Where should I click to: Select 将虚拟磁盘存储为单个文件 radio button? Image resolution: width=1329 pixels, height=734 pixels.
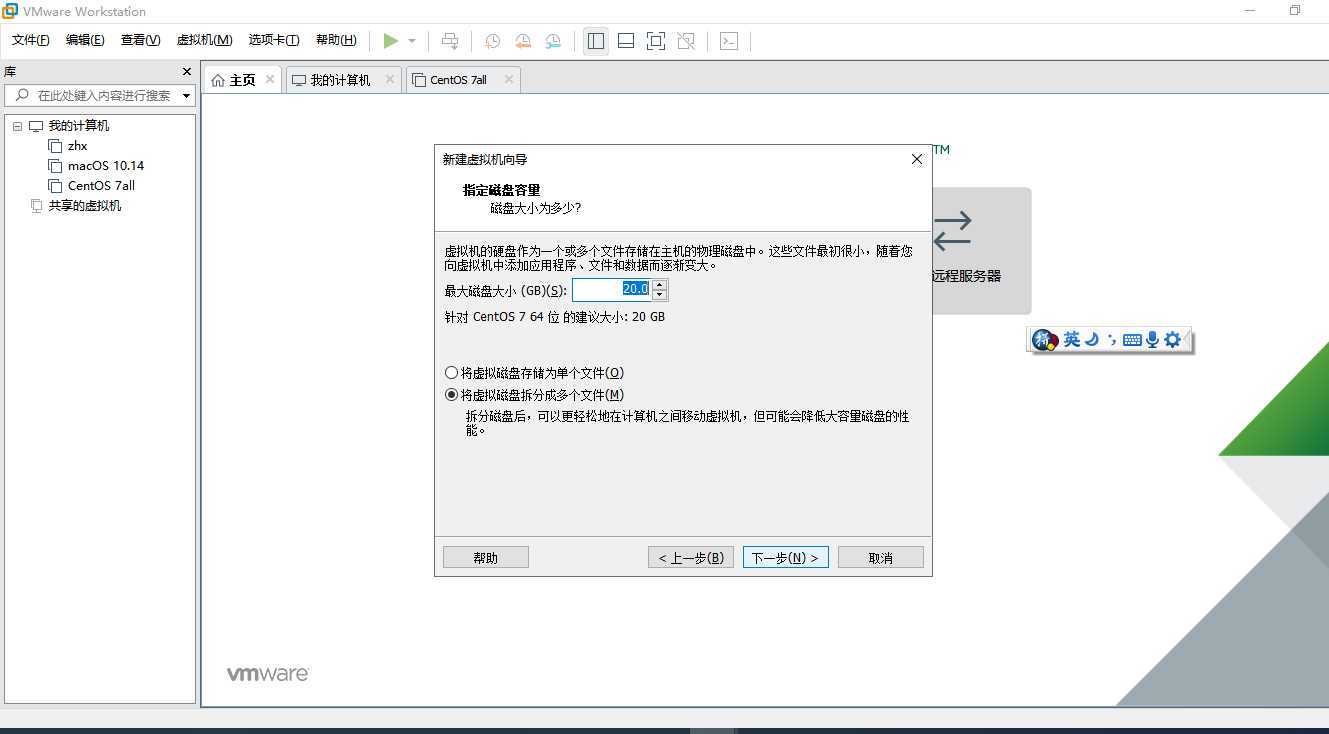451,373
